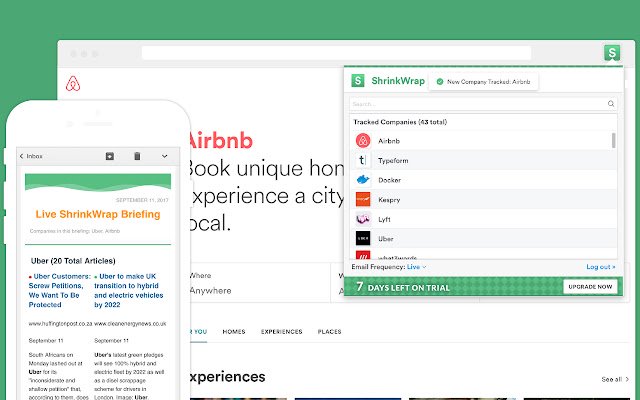640x400 pixels.
Task: Click the See all link beside Experiences
Action: tap(615, 379)
